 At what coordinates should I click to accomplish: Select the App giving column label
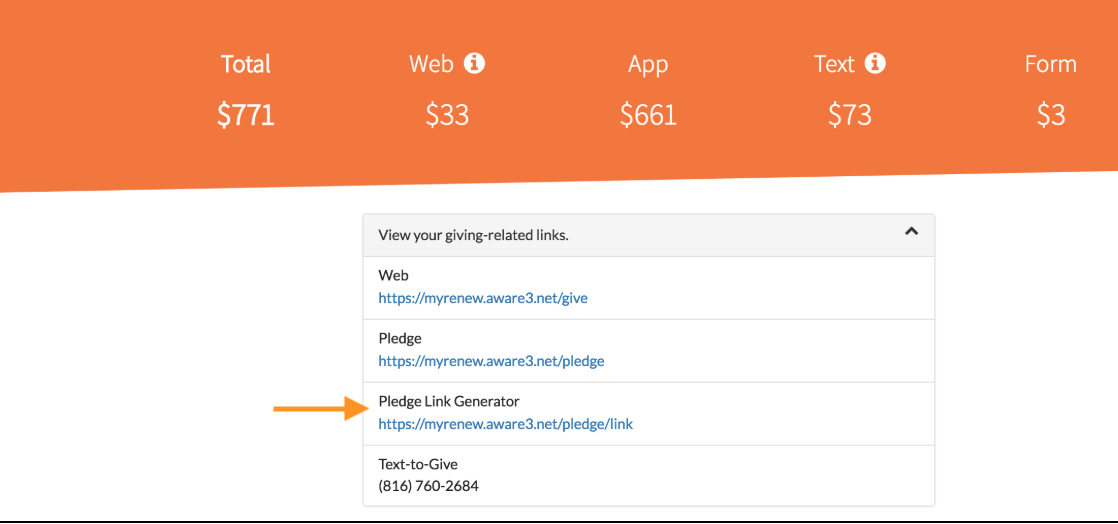point(648,66)
